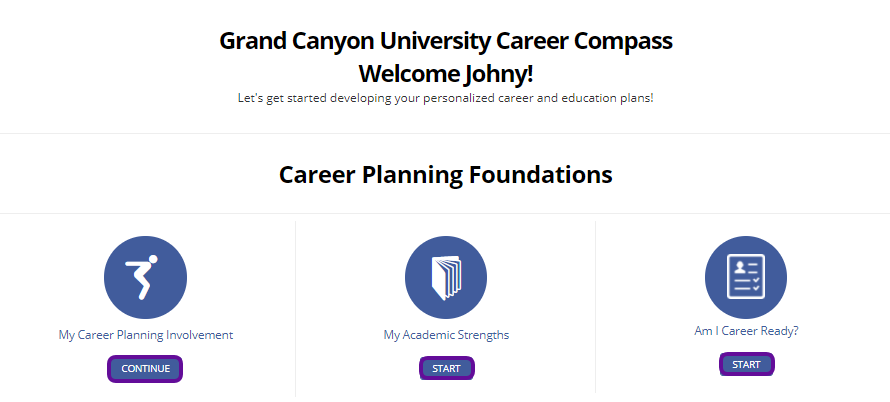Click the personalized career and education plans subtitle
Image resolution: width=890 pixels, height=402 pixels.
[x=446, y=98]
